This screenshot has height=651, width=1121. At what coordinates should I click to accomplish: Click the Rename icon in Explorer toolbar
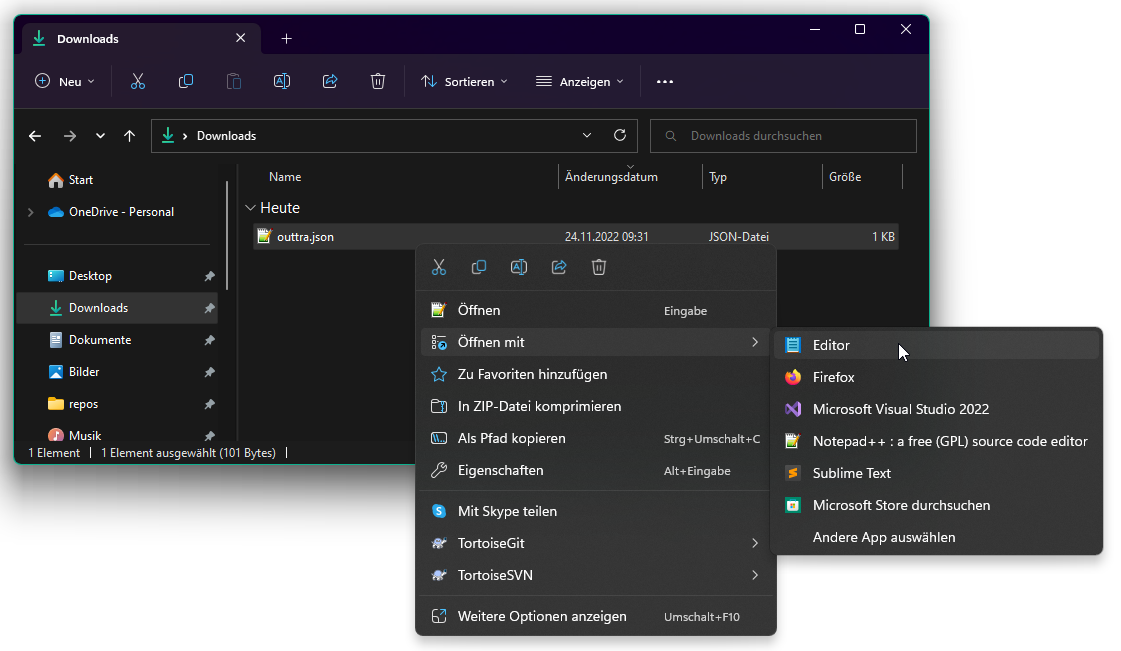click(x=282, y=81)
